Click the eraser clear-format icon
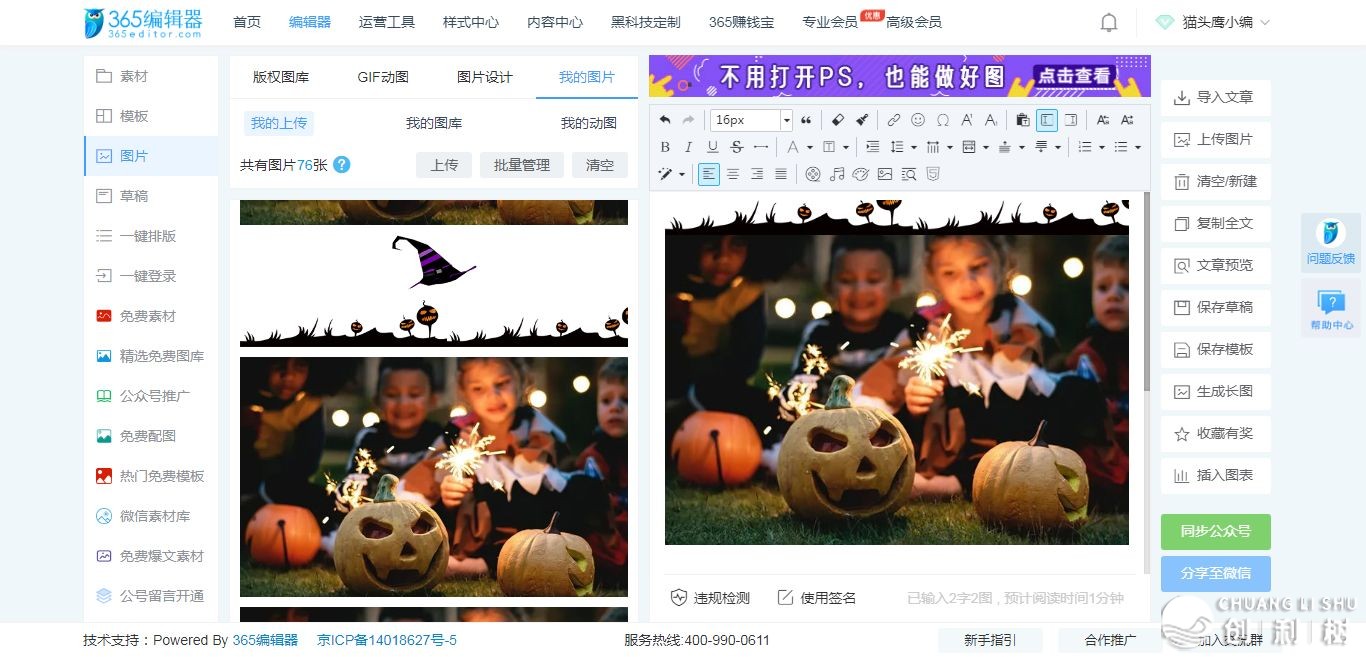Image resolution: width=1366 pixels, height=657 pixels. [x=838, y=120]
